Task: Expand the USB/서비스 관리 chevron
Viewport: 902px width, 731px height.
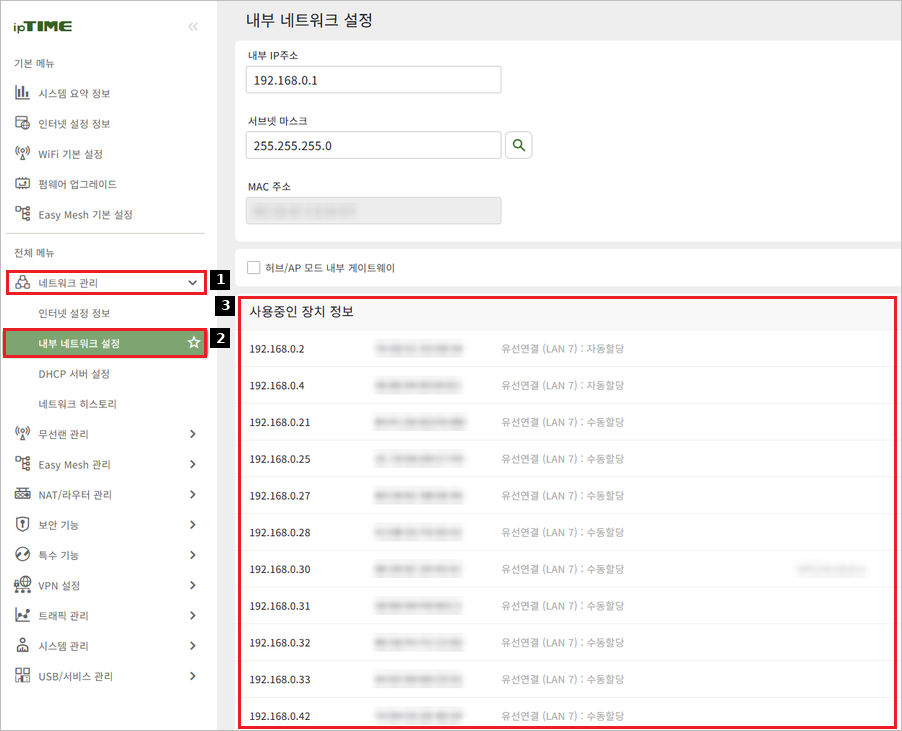Action: [x=193, y=676]
